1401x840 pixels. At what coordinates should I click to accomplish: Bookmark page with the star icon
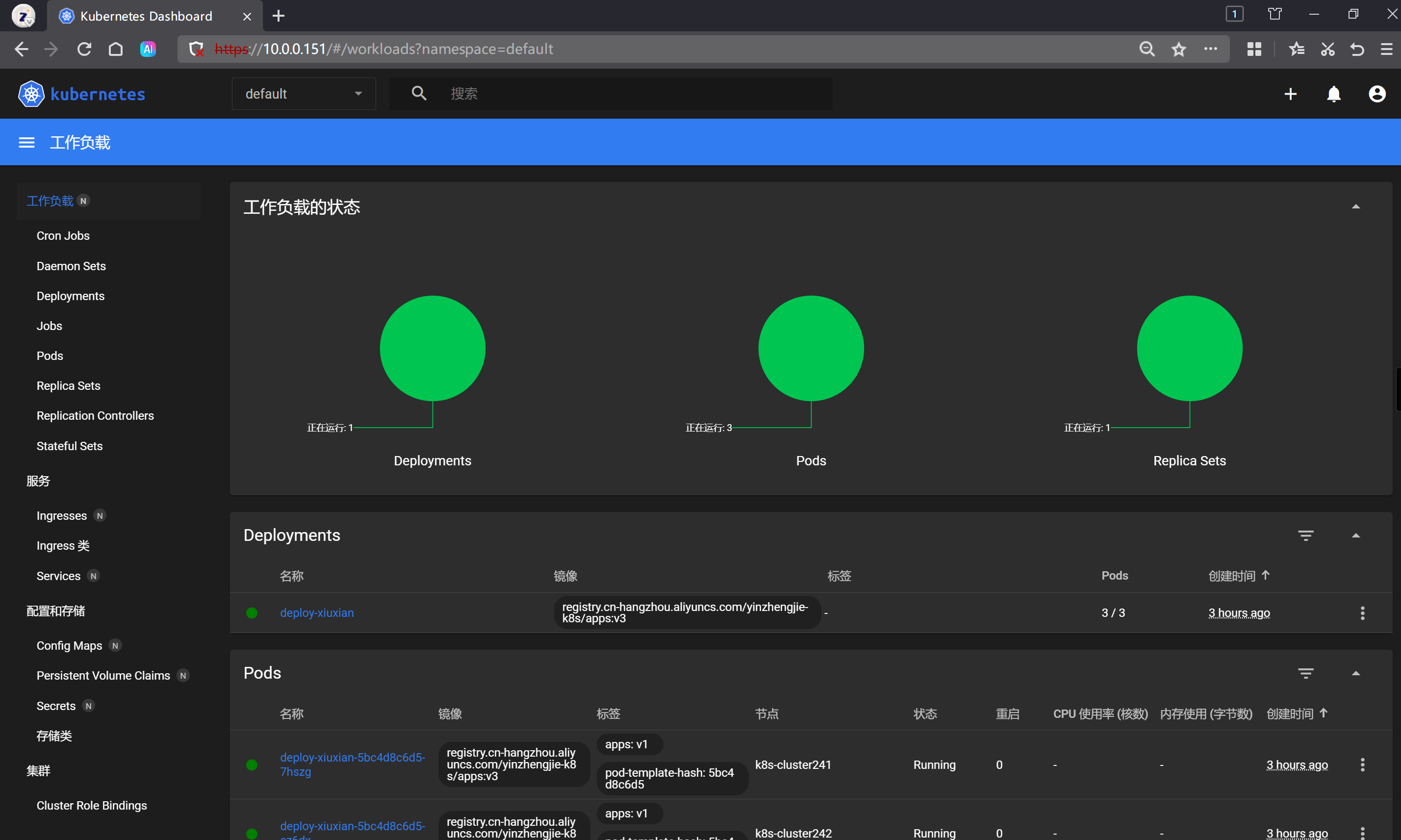[x=1178, y=49]
